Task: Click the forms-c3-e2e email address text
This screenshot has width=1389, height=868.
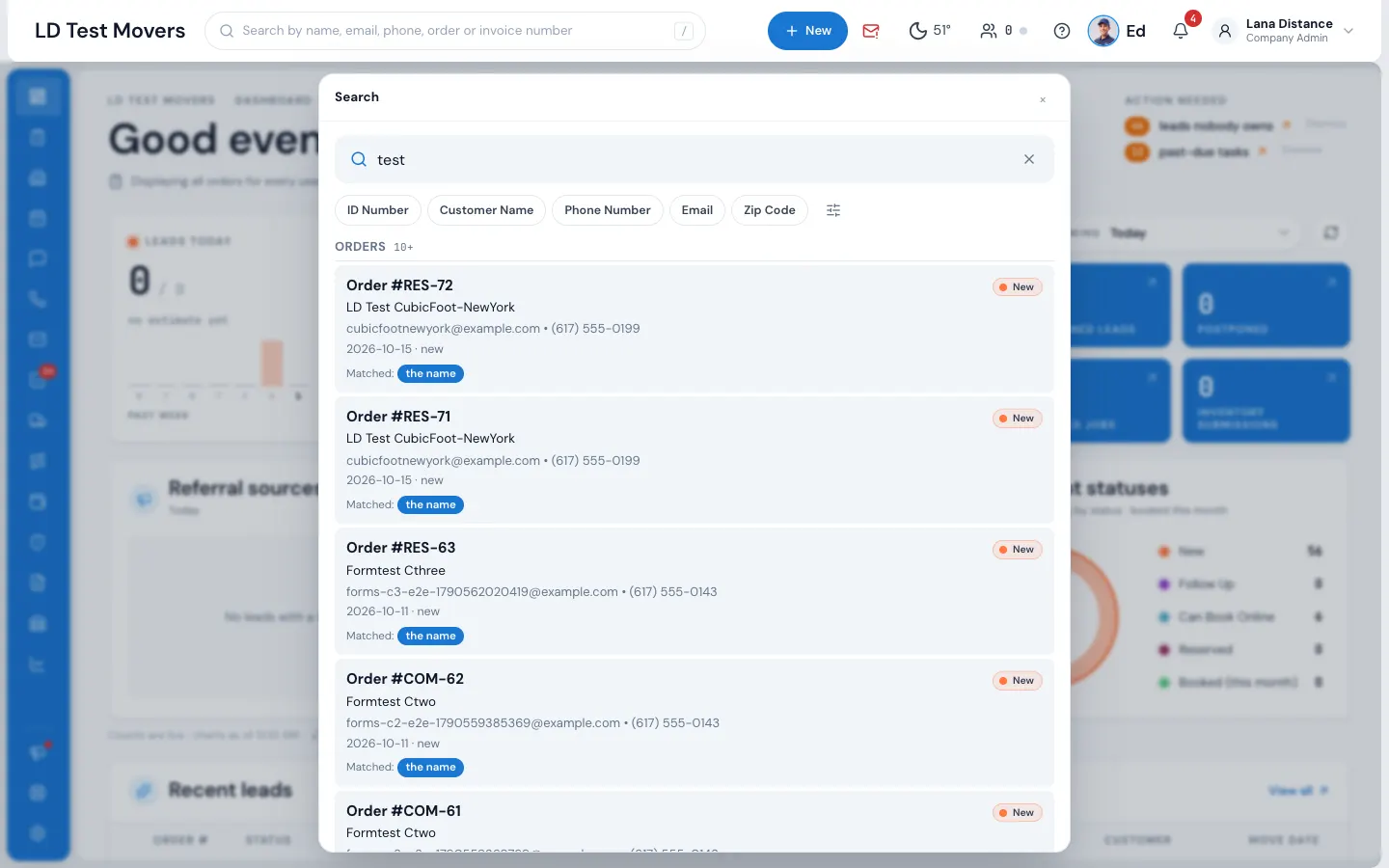Action: [482, 591]
